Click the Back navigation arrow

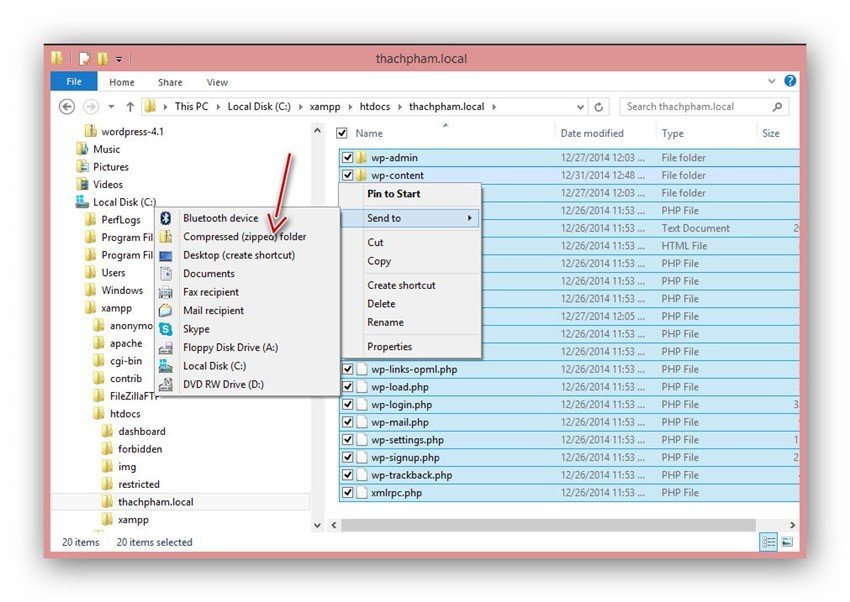pos(65,106)
